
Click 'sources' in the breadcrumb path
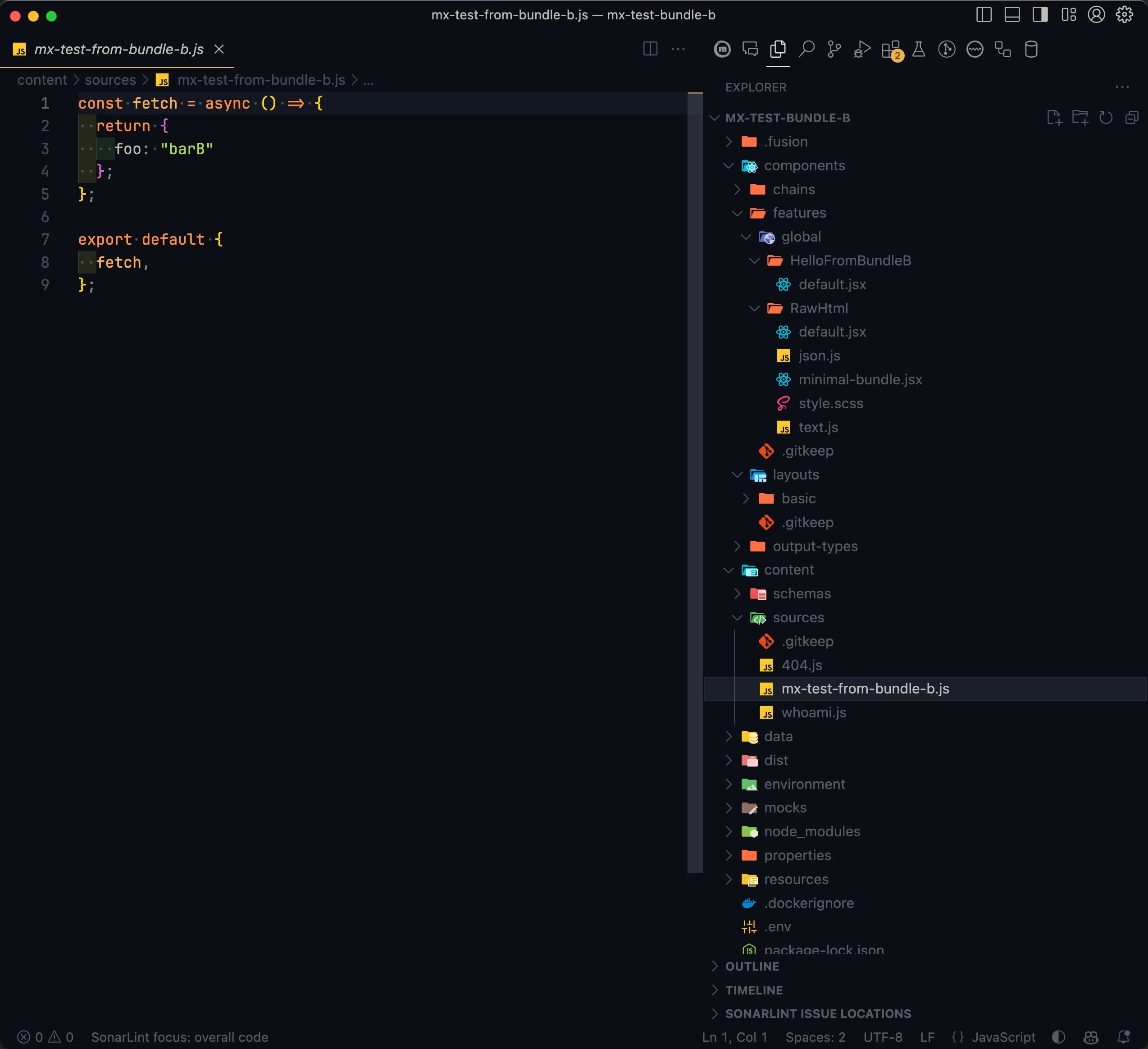(x=110, y=80)
